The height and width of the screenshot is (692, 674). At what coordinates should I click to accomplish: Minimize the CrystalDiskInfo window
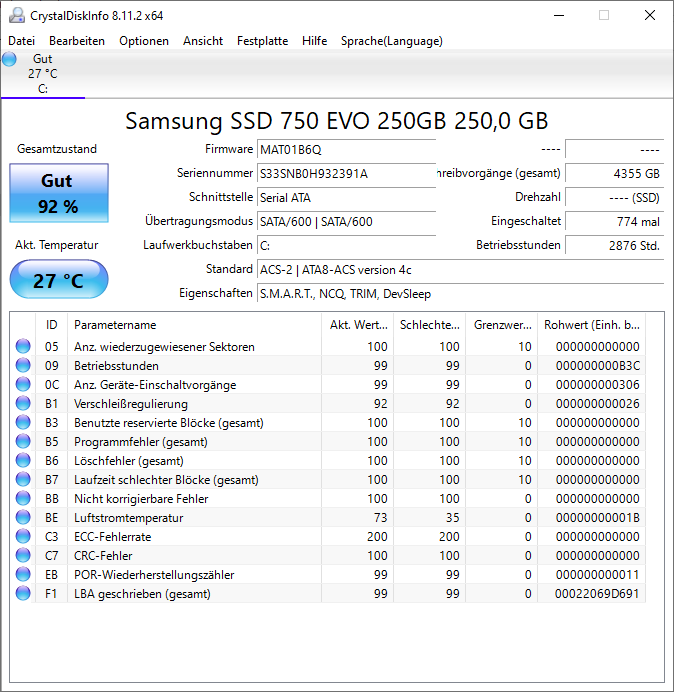point(559,15)
